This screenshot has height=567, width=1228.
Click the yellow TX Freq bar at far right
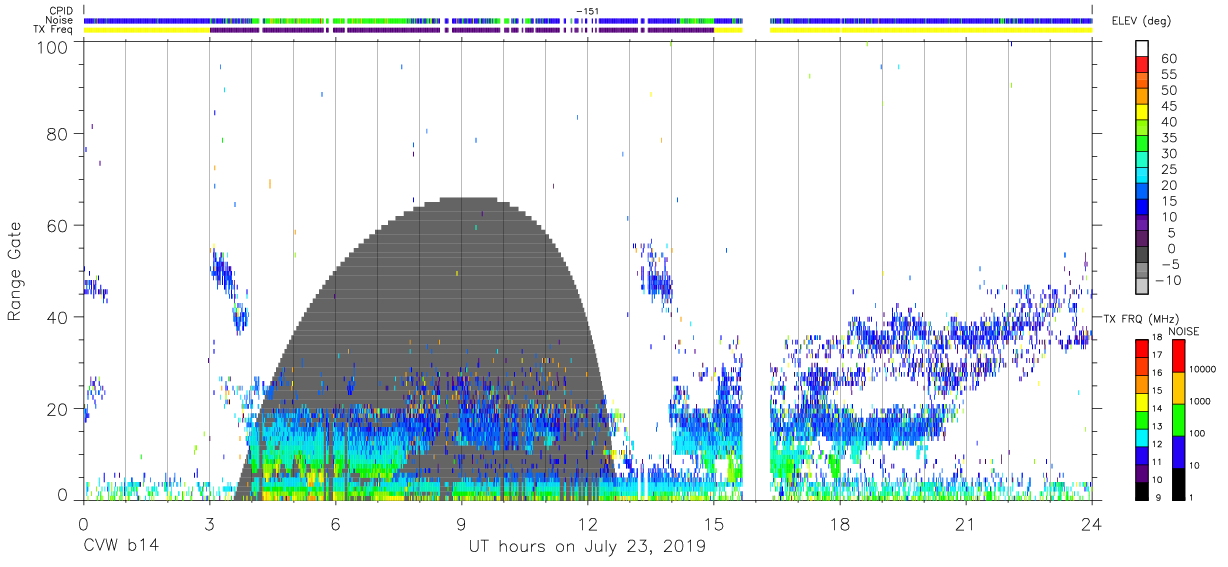[x=930, y=30]
